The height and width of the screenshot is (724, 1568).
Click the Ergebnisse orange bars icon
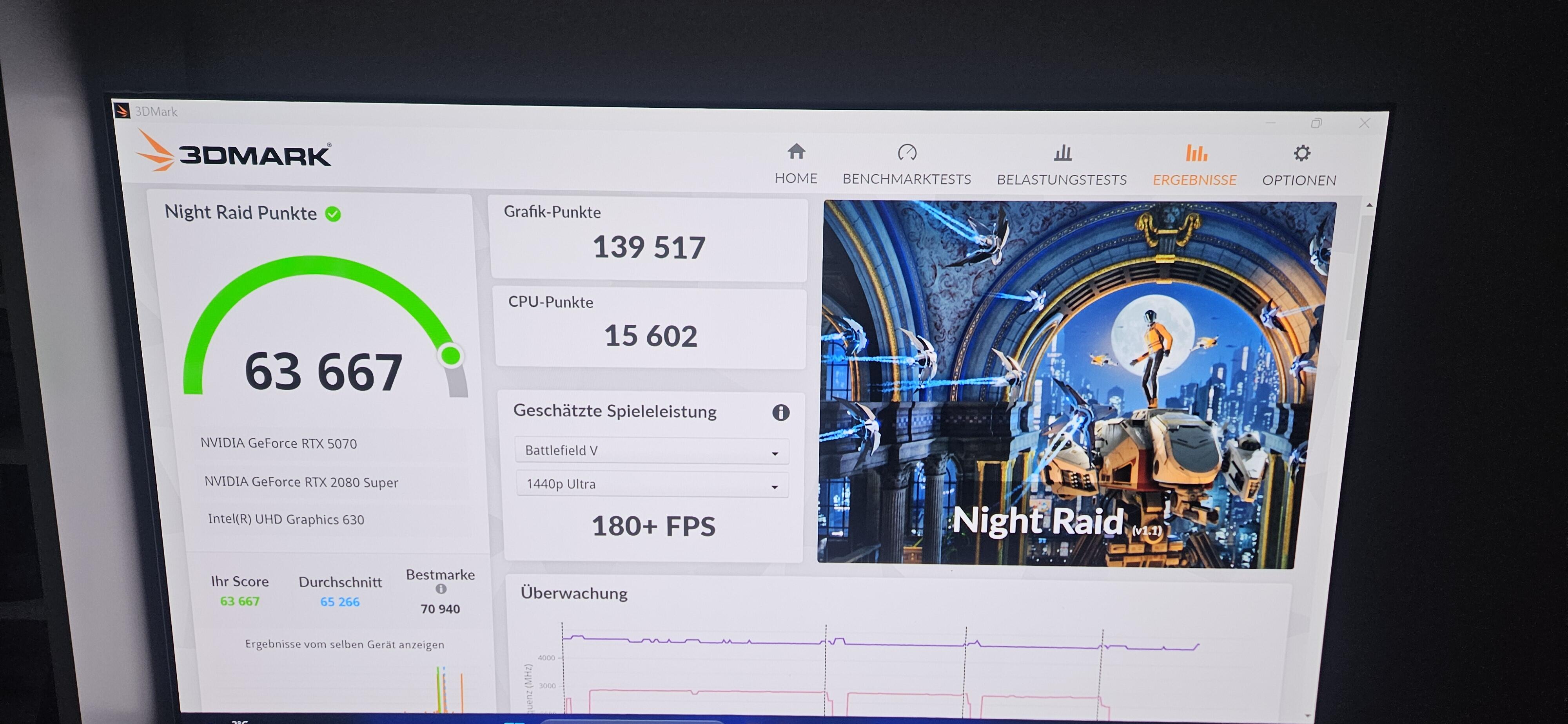pyautogui.click(x=1196, y=153)
